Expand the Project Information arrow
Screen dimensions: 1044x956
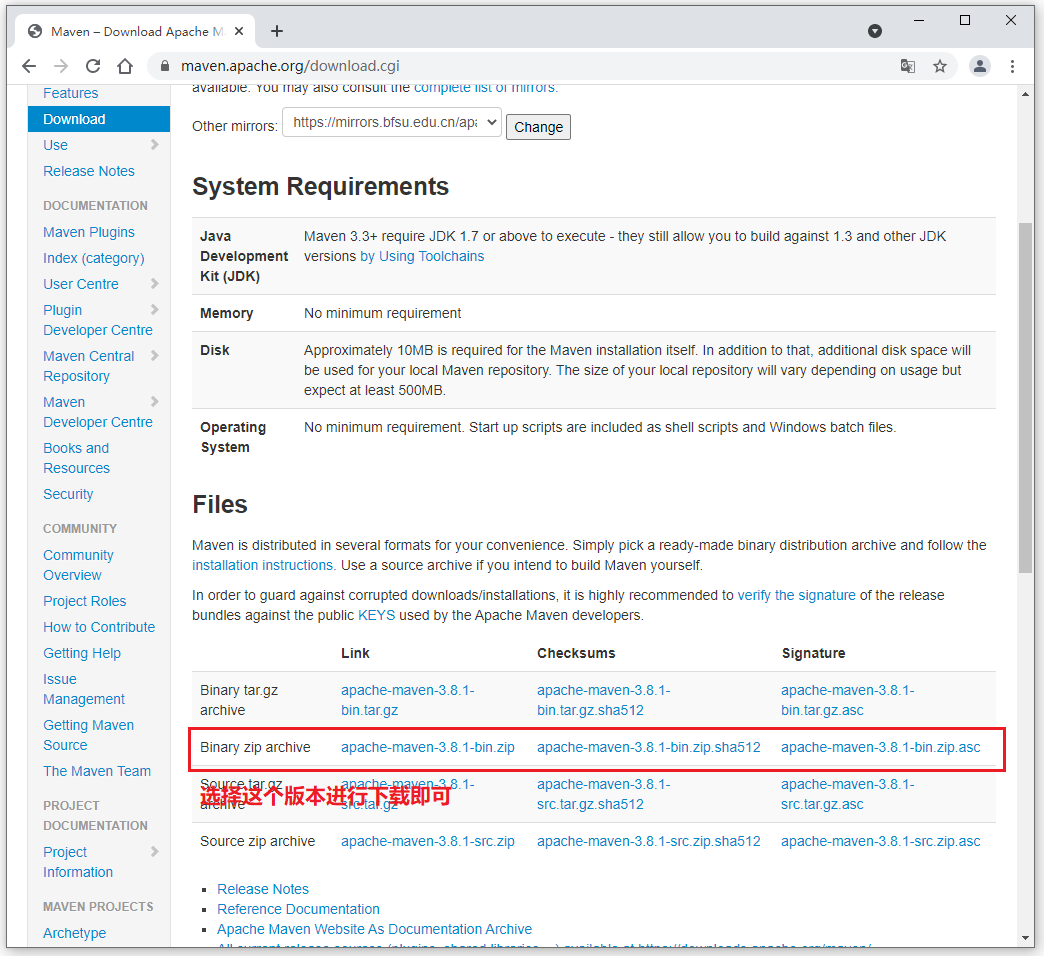point(155,852)
